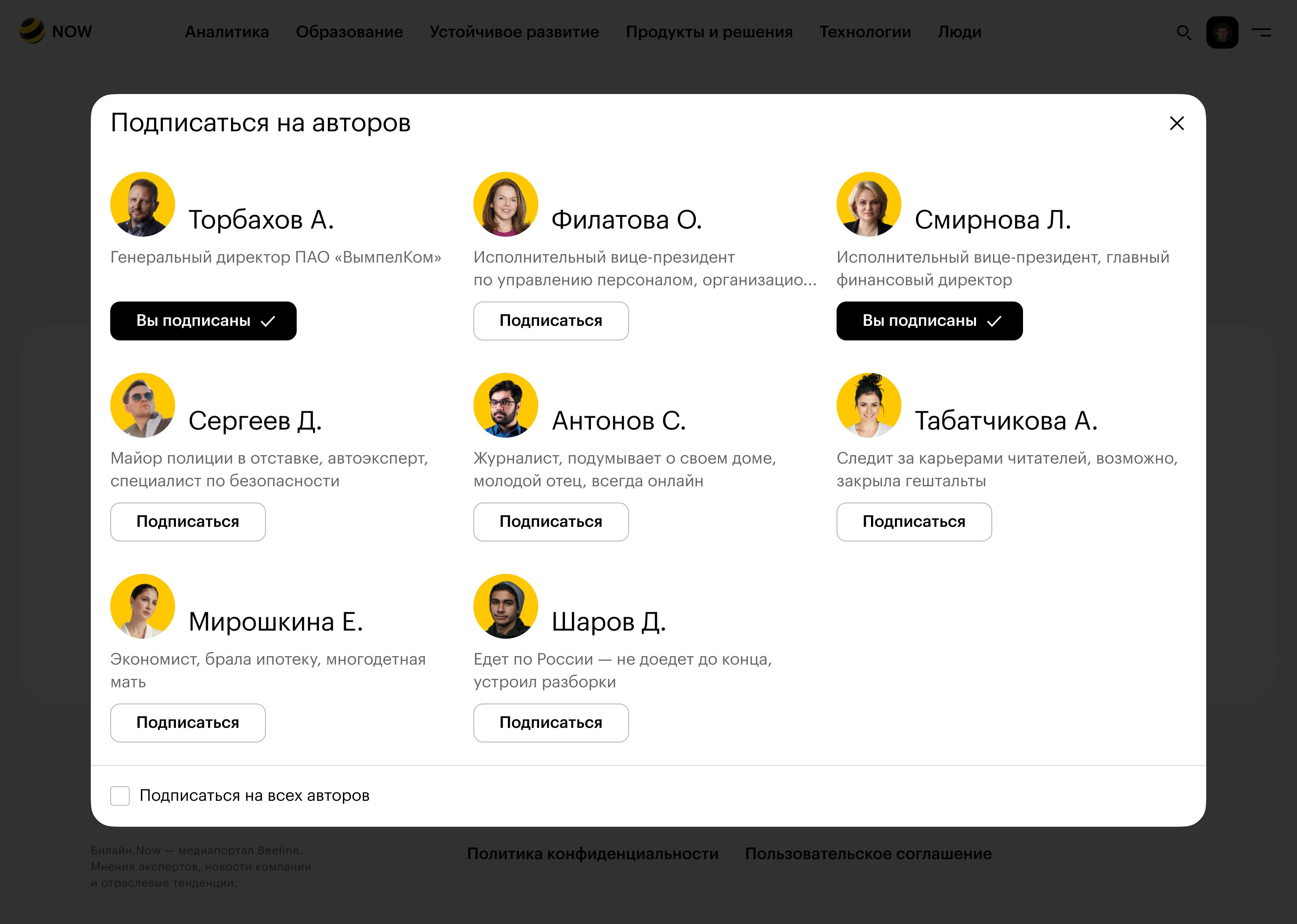Click the Beeline NOW logo
The height and width of the screenshot is (924, 1297).
click(x=55, y=31)
